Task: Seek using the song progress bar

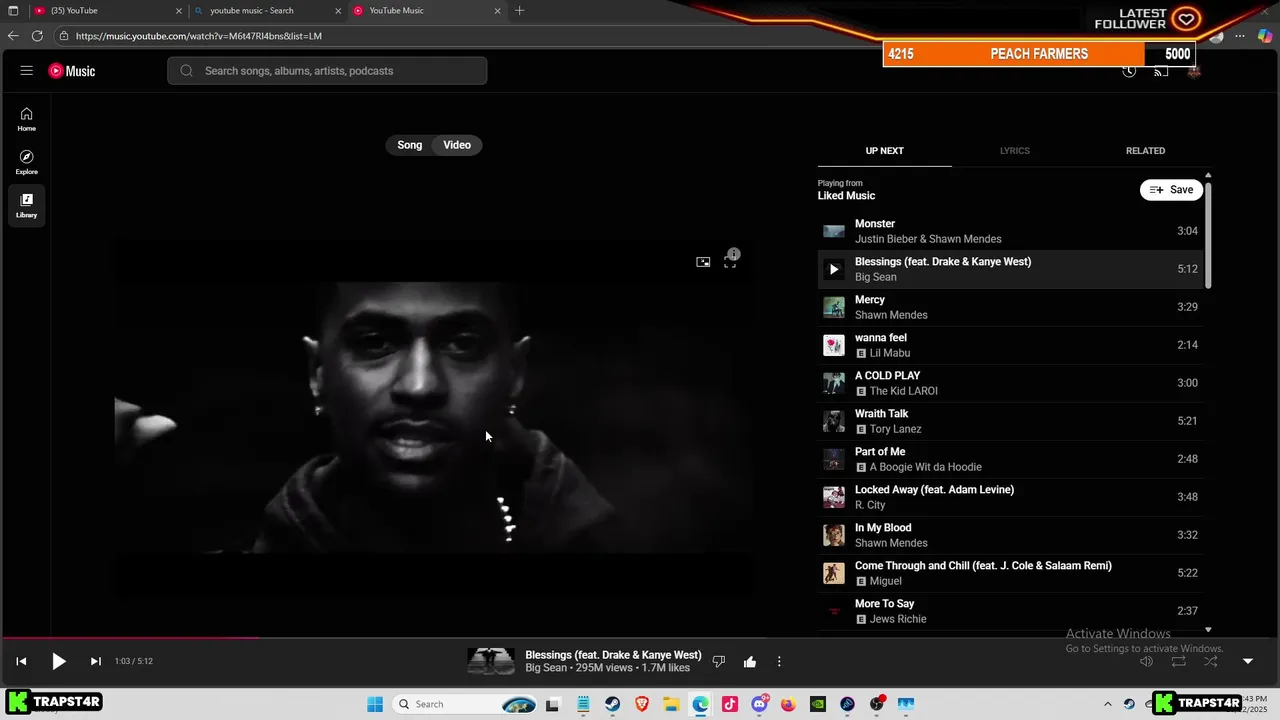Action: pos(640,637)
